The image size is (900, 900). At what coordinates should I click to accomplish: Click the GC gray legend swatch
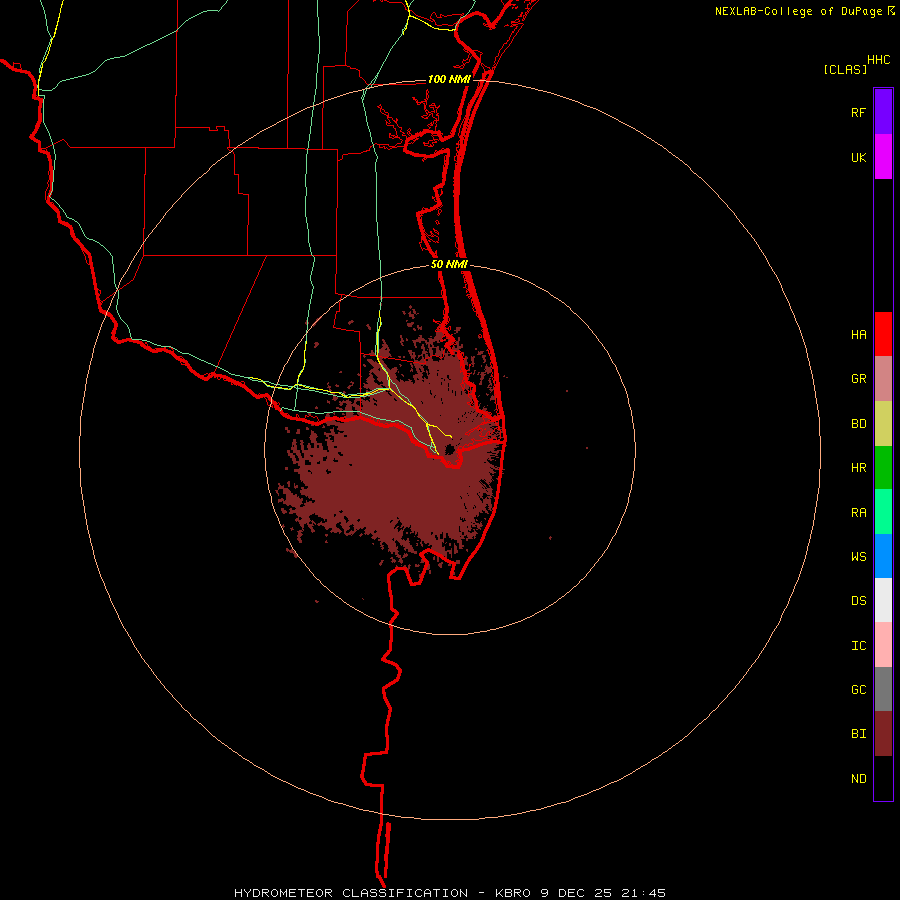(883, 689)
